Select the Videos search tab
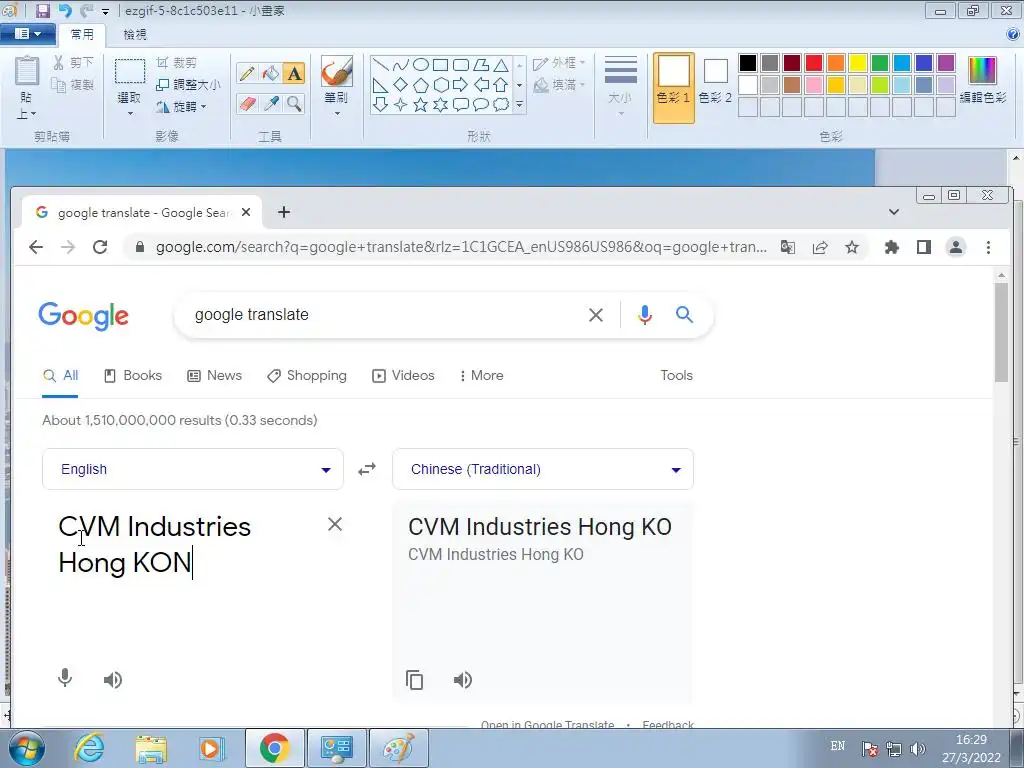Viewport: 1024px width, 768px height. [404, 376]
